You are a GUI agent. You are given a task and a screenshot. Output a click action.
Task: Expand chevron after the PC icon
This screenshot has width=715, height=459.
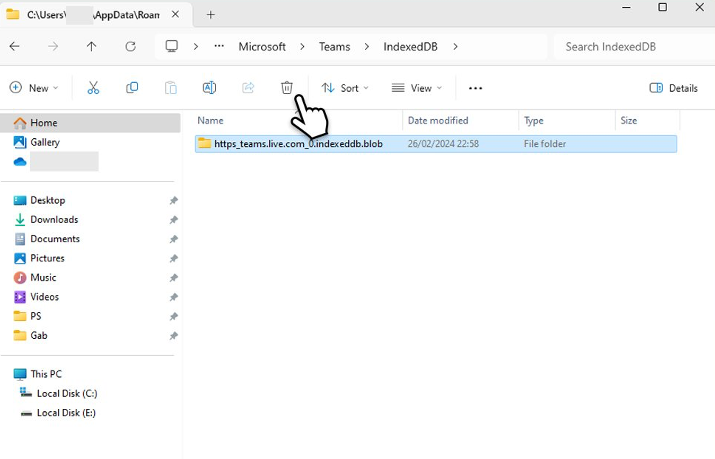point(196,46)
